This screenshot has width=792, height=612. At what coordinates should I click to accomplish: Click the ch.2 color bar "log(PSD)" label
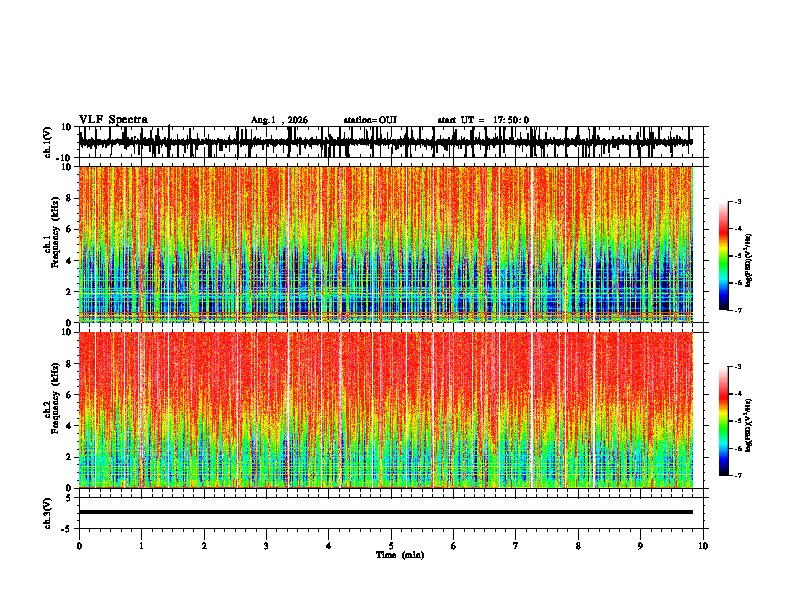tap(749, 425)
